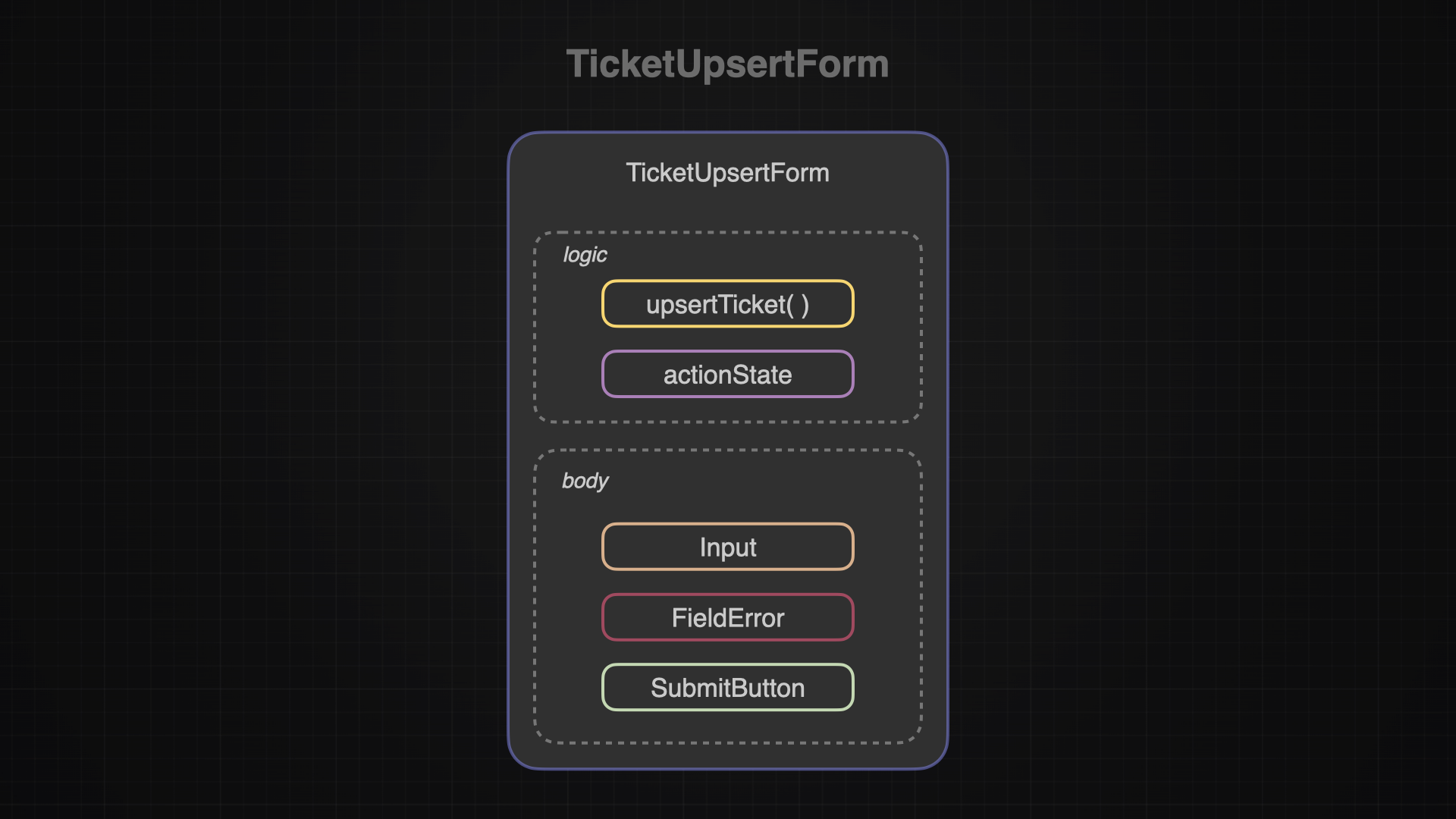The image size is (1456, 819).
Task: Click the large TicketUpsertForm heading at top
Action: (726, 64)
